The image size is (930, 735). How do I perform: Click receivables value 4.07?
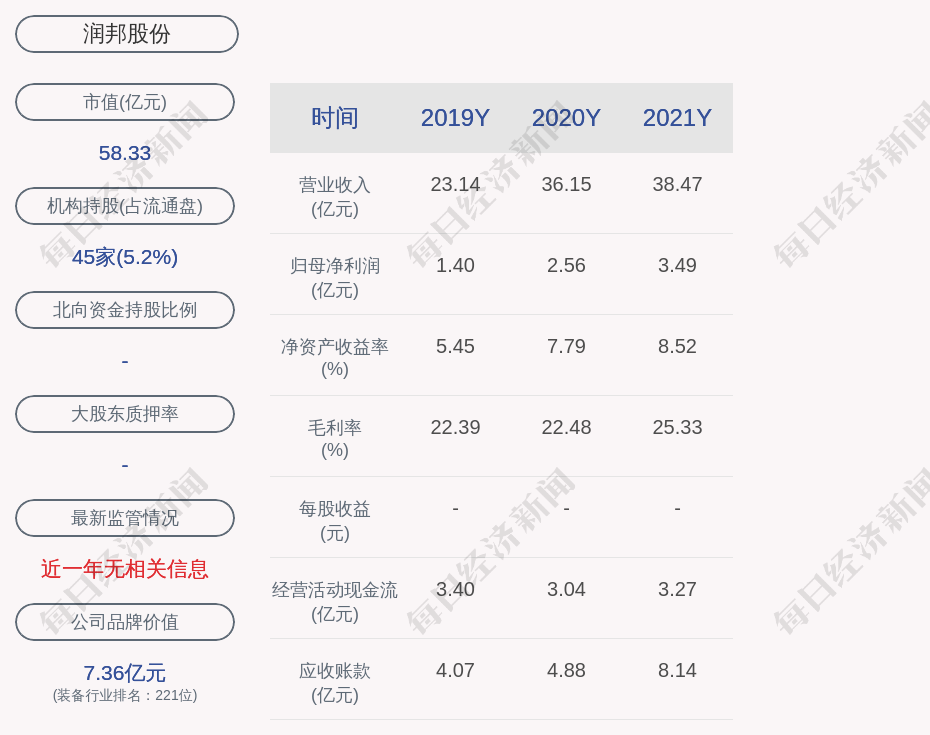456,670
